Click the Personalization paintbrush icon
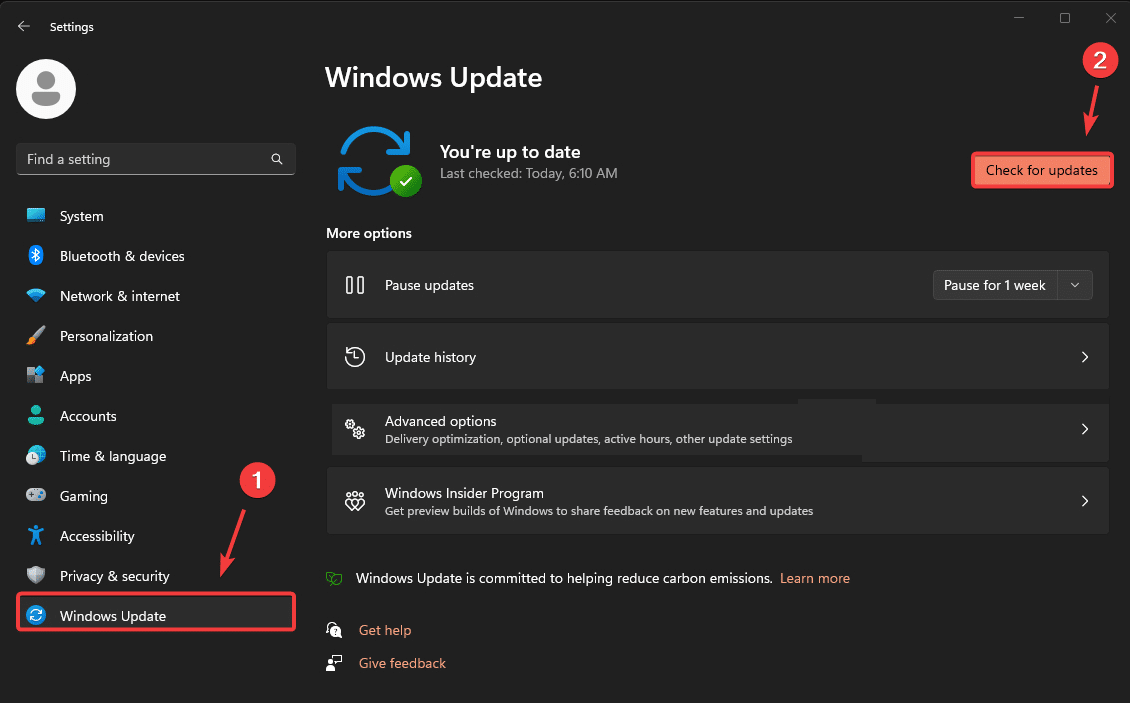Image resolution: width=1130 pixels, height=703 pixels. pos(36,336)
